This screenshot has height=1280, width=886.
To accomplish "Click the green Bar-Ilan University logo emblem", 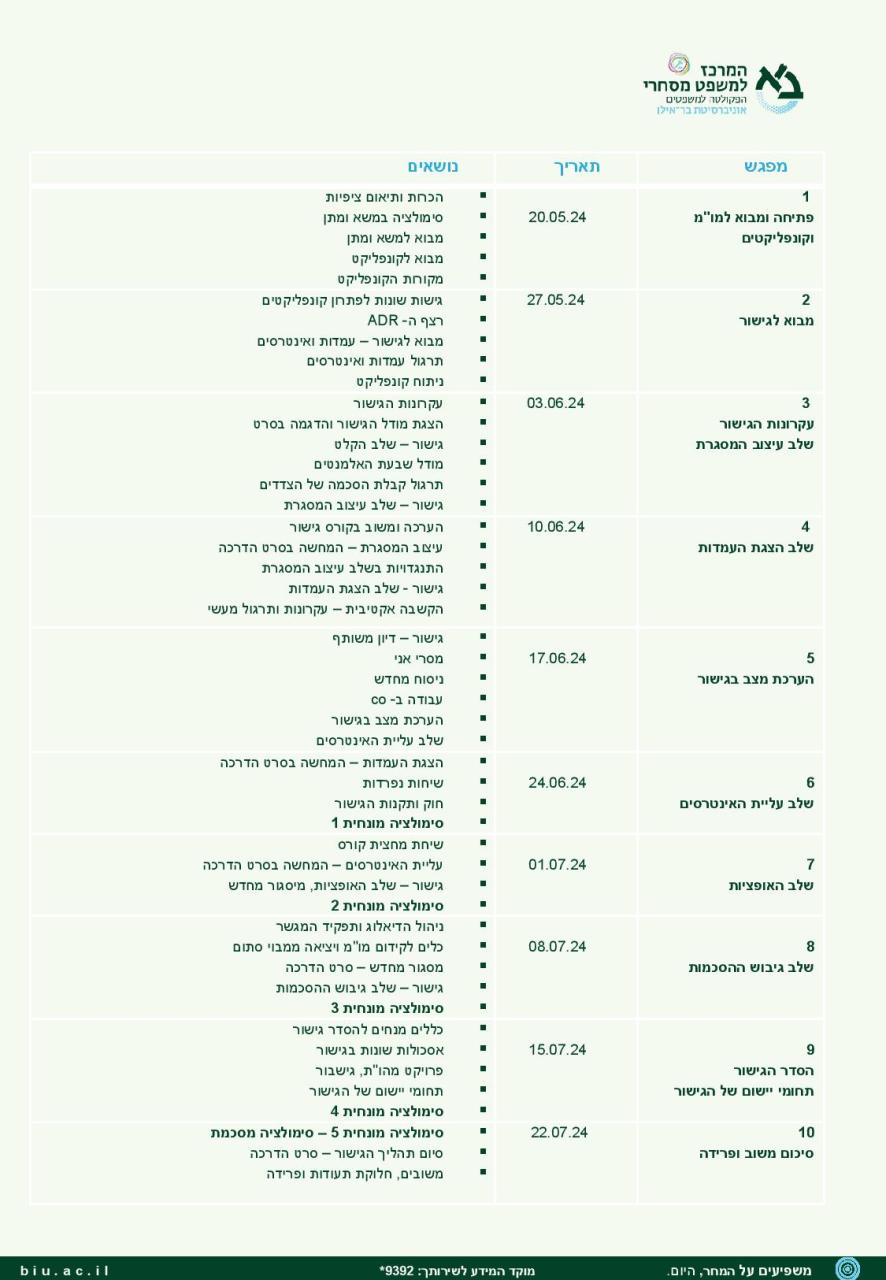I will point(779,86).
